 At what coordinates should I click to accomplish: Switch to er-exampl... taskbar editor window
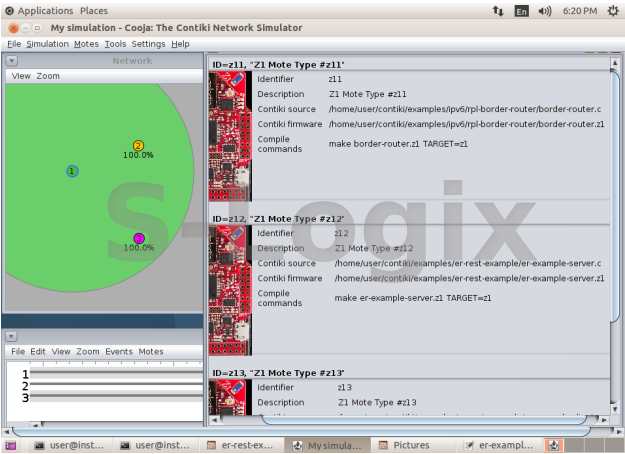click(499, 445)
